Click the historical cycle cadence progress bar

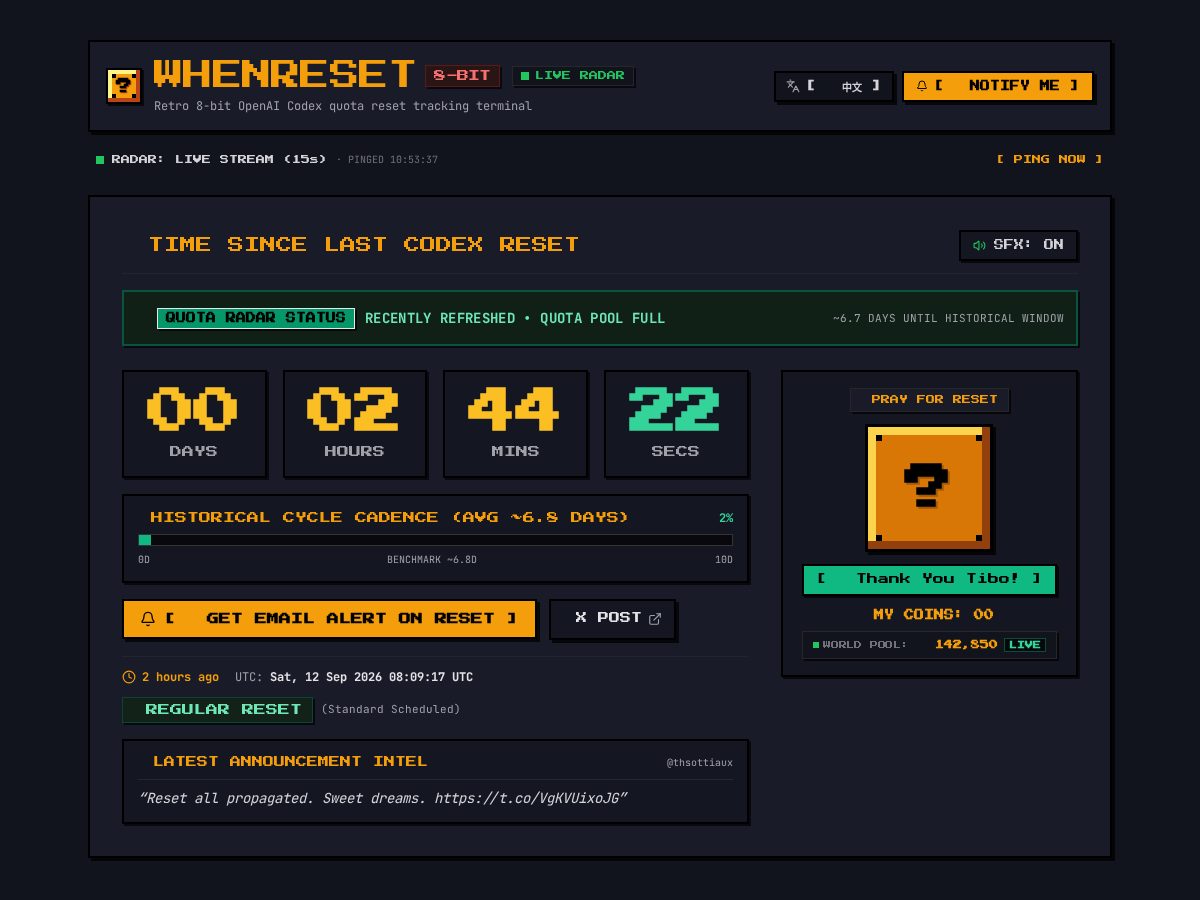tap(435, 540)
